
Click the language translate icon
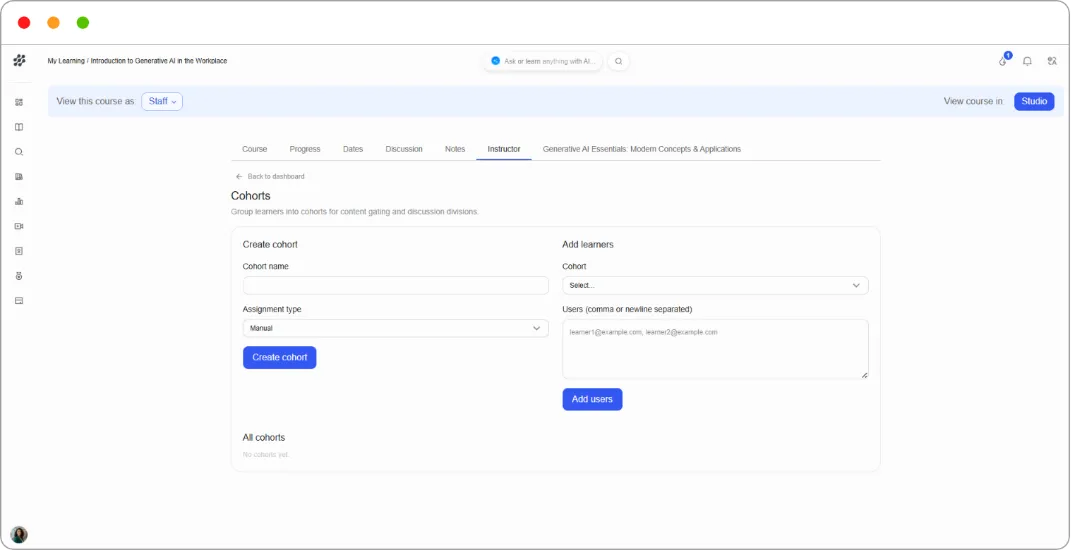click(x=1052, y=61)
